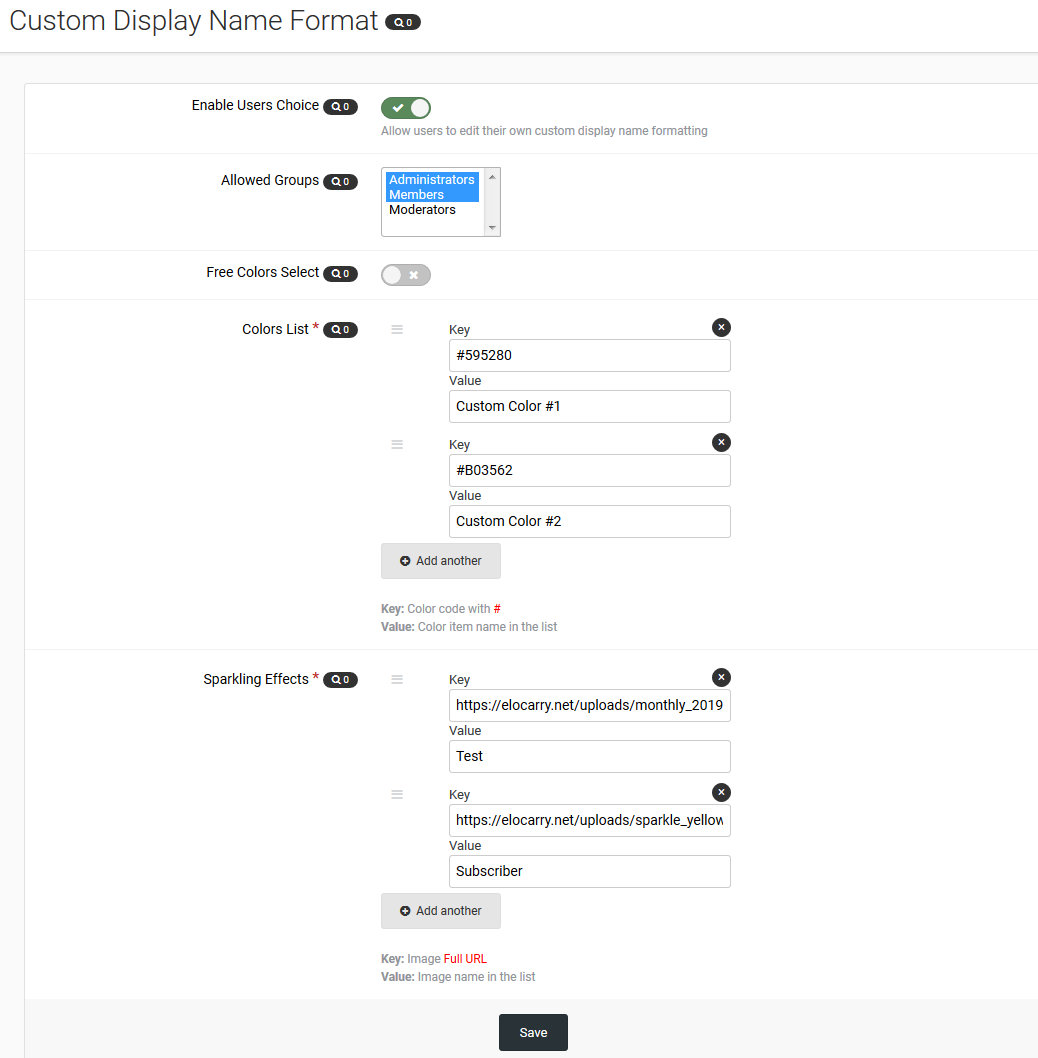Click the 'Color item name in the list' hint

[x=487, y=627]
